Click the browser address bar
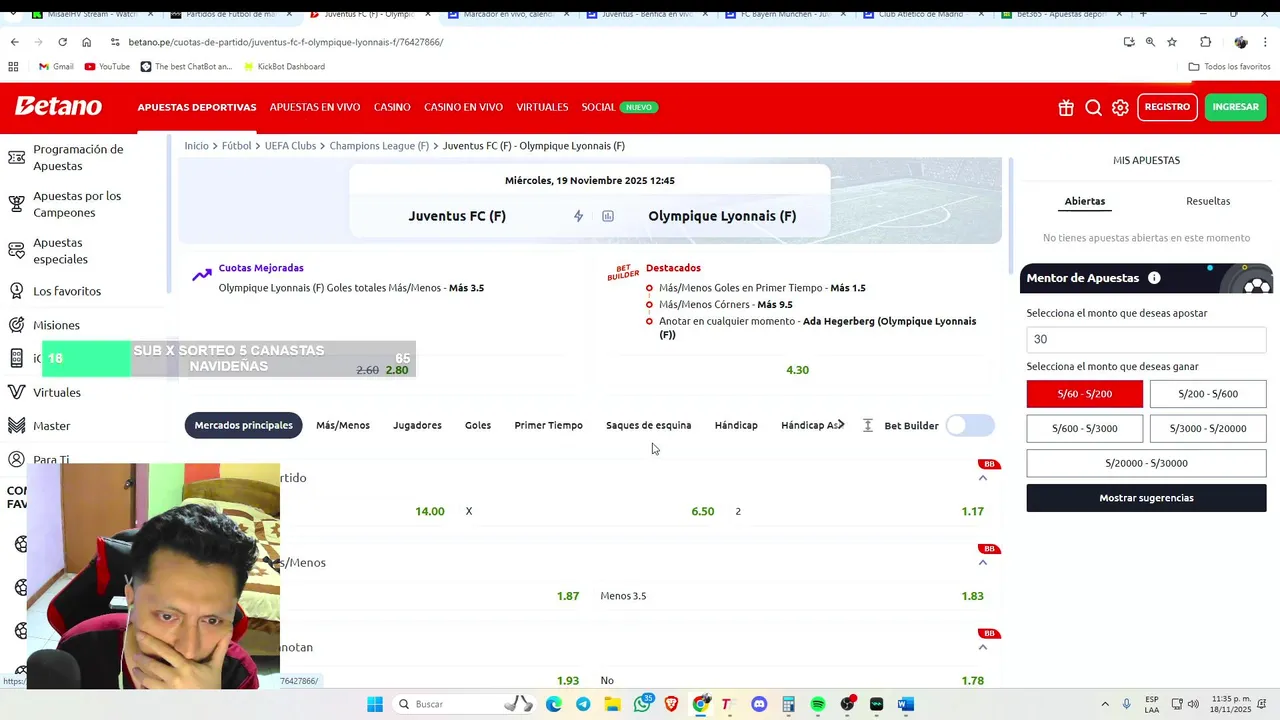 [x=610, y=42]
